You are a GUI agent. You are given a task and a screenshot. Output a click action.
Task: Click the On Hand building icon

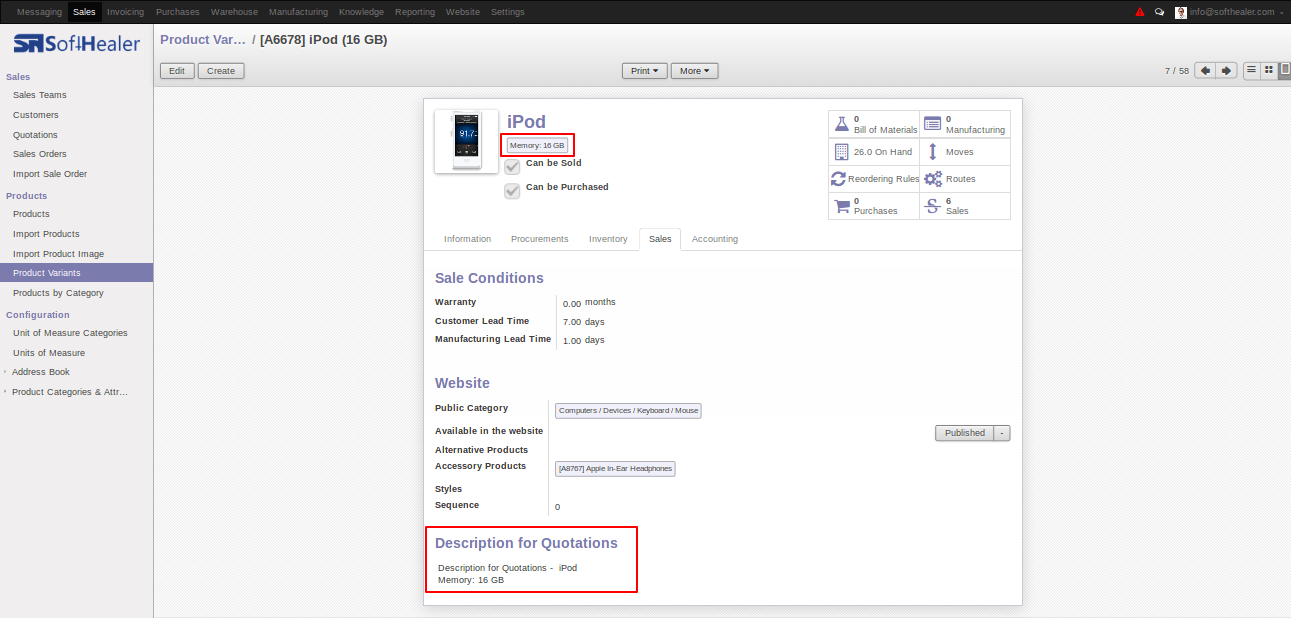click(841, 152)
